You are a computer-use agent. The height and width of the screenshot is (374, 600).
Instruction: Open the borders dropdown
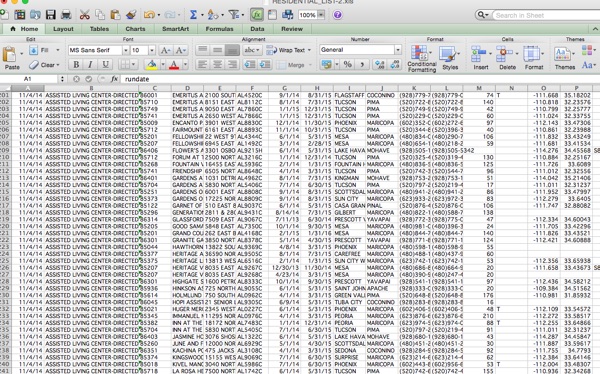(133, 64)
